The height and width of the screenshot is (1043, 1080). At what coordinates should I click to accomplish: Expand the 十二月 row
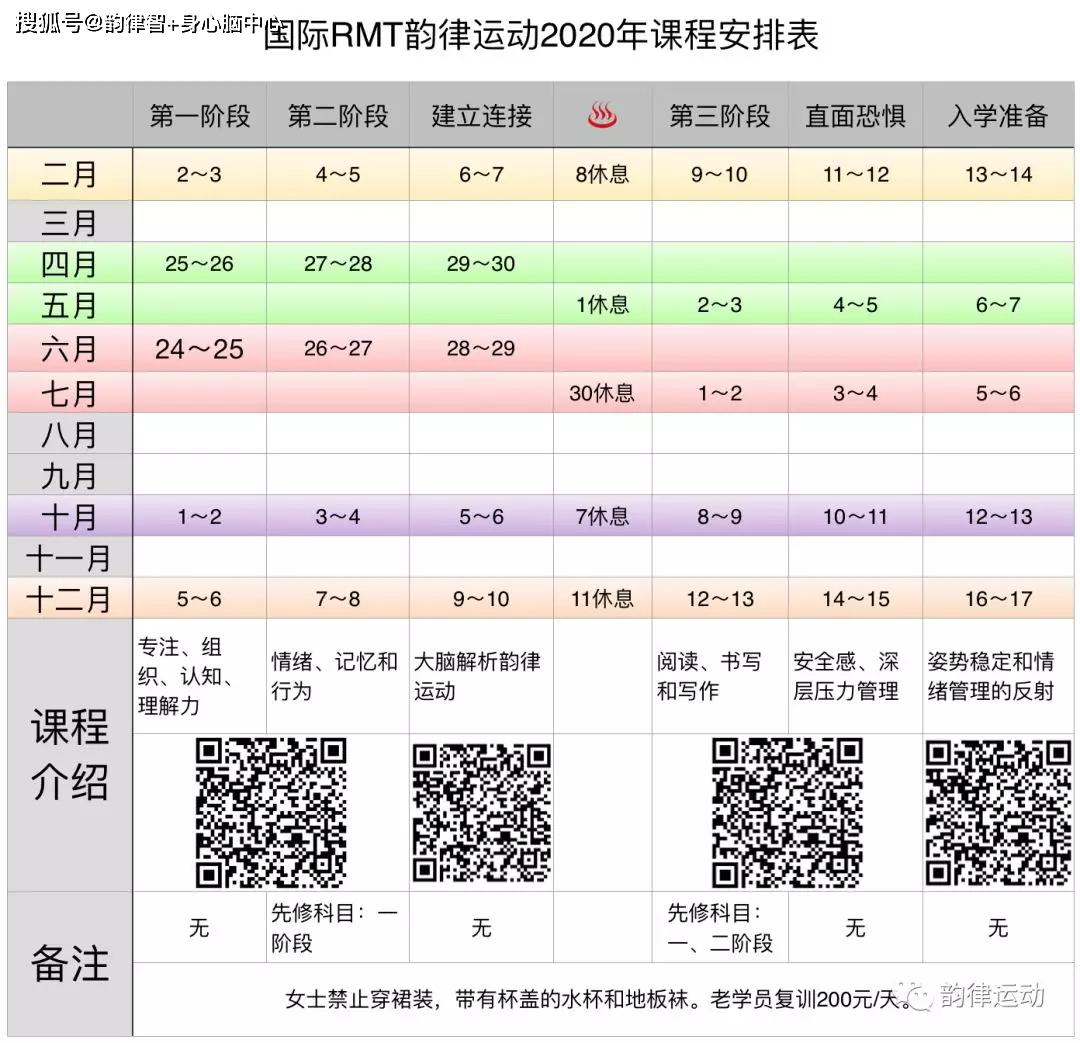(x=66, y=598)
